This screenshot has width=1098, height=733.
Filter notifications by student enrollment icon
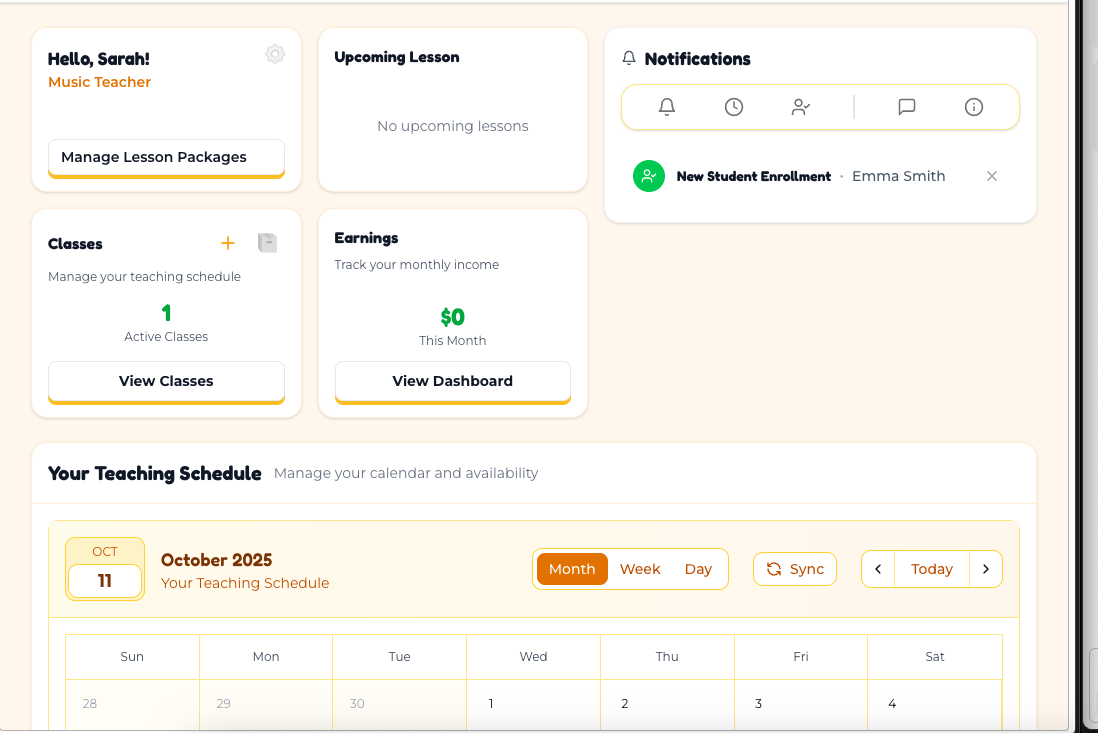coord(801,107)
